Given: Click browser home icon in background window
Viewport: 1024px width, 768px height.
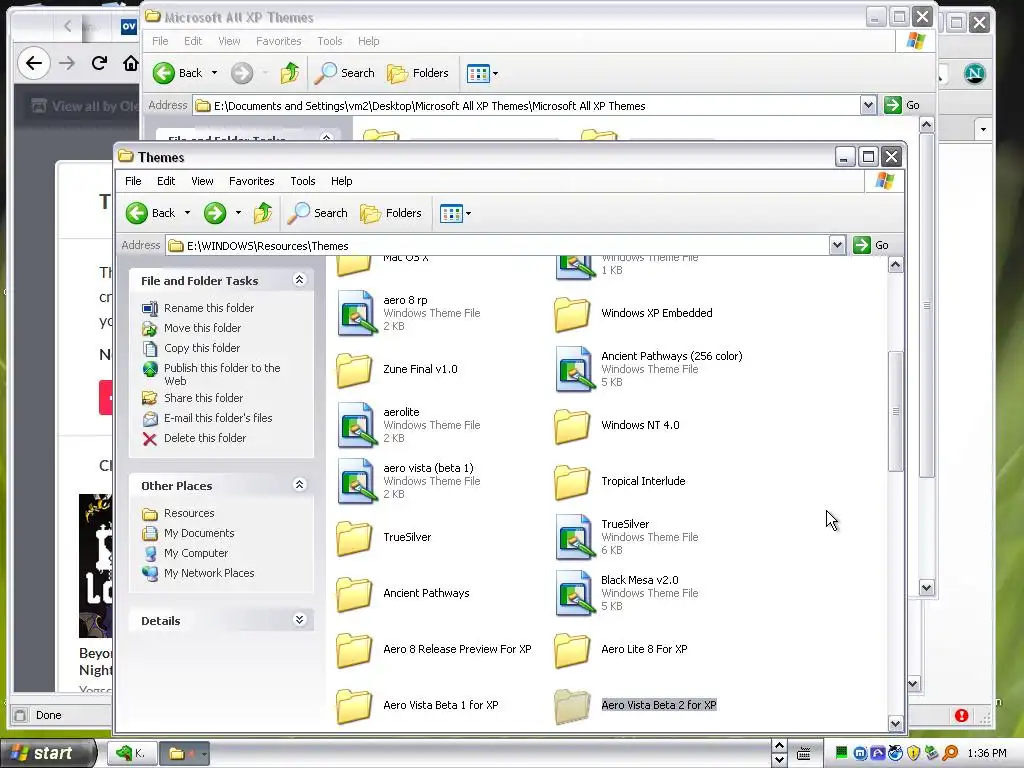Looking at the screenshot, I should pyautogui.click(x=130, y=63).
